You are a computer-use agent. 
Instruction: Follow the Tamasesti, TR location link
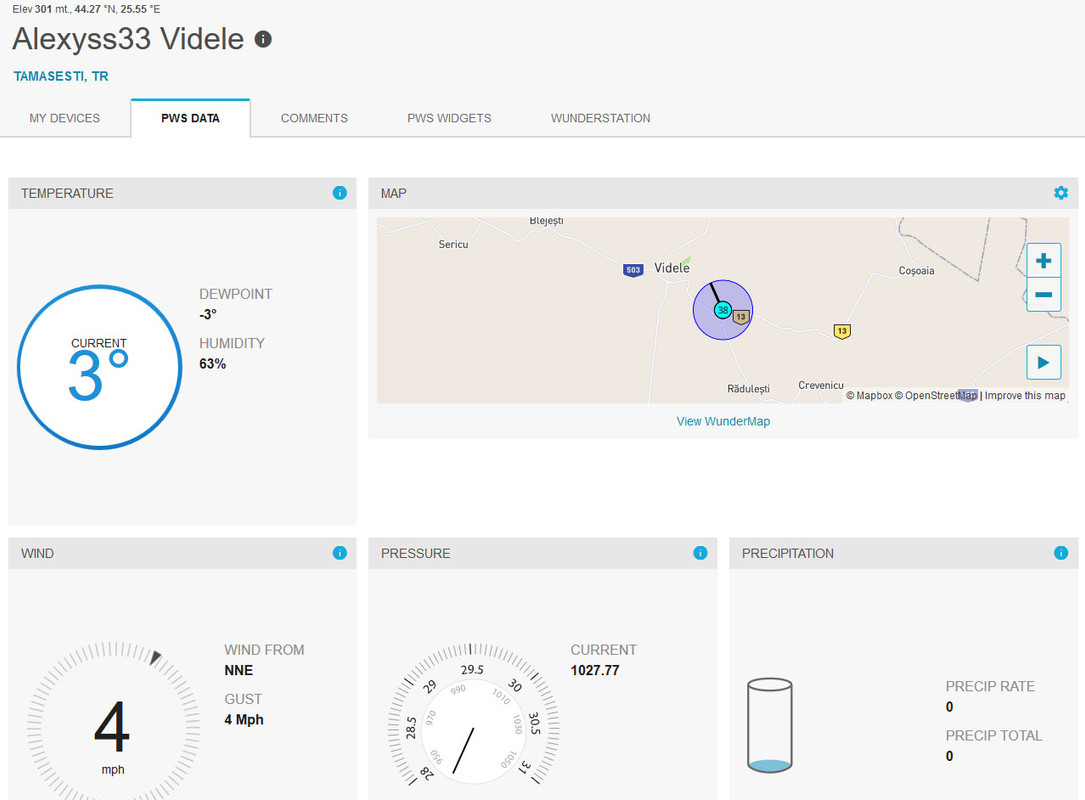[61, 76]
